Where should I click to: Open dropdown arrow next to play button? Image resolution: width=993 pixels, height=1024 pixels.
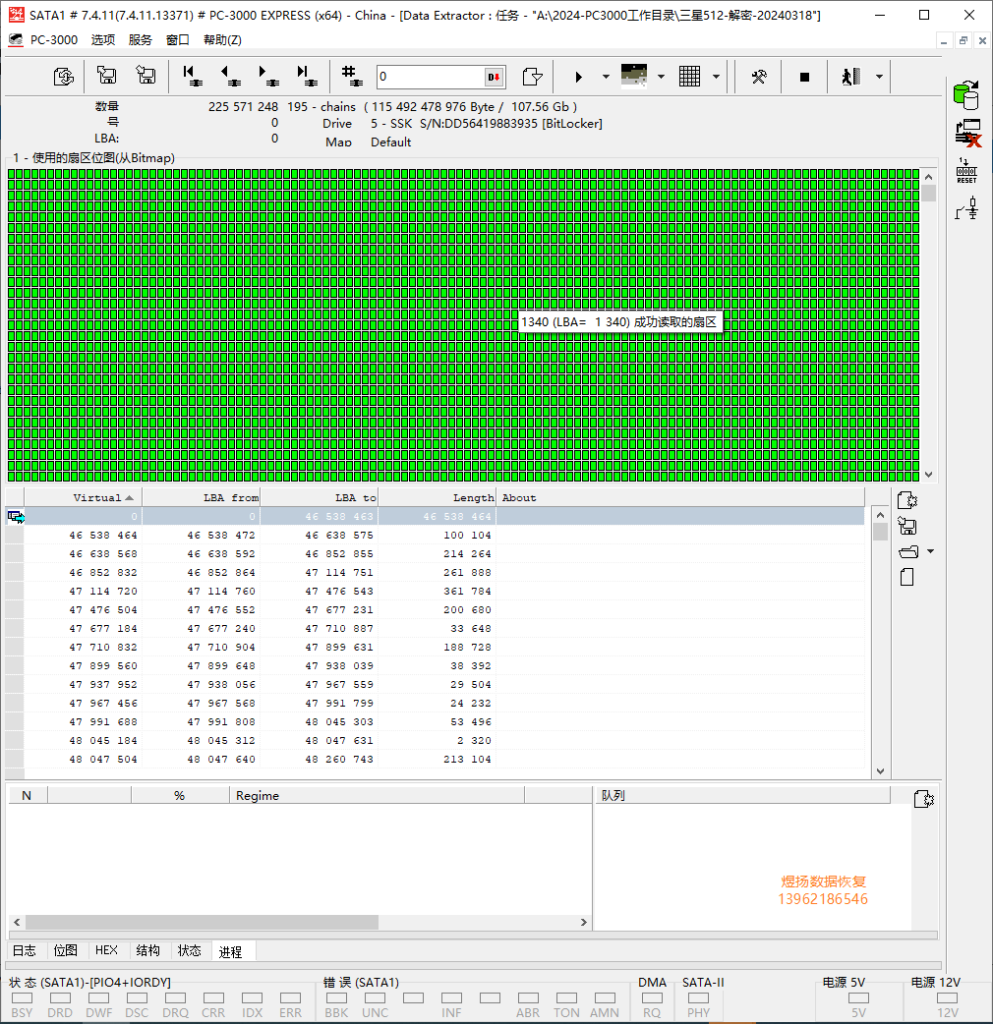[606, 77]
